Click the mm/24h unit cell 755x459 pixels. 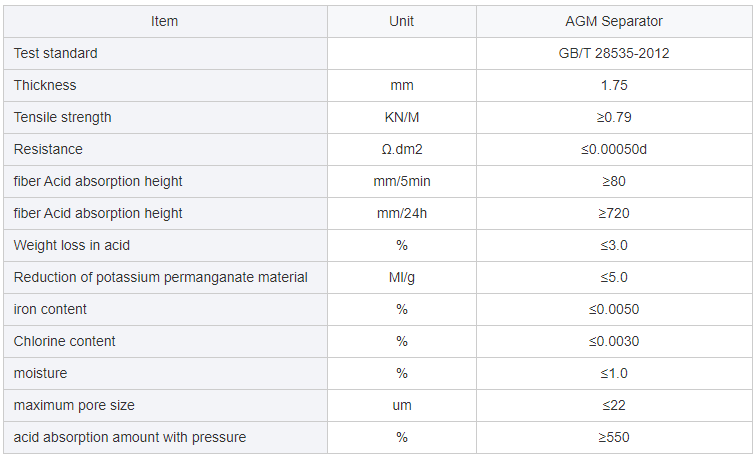point(401,213)
